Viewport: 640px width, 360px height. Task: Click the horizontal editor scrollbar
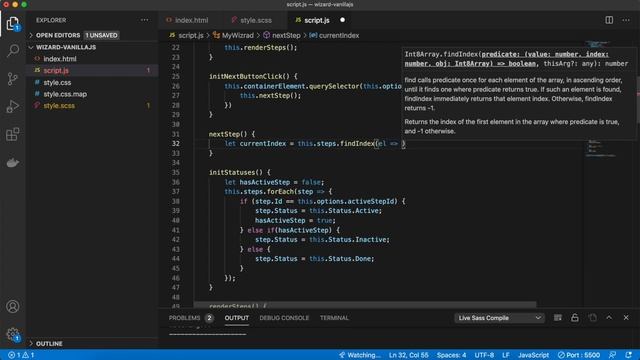click(x=364, y=304)
